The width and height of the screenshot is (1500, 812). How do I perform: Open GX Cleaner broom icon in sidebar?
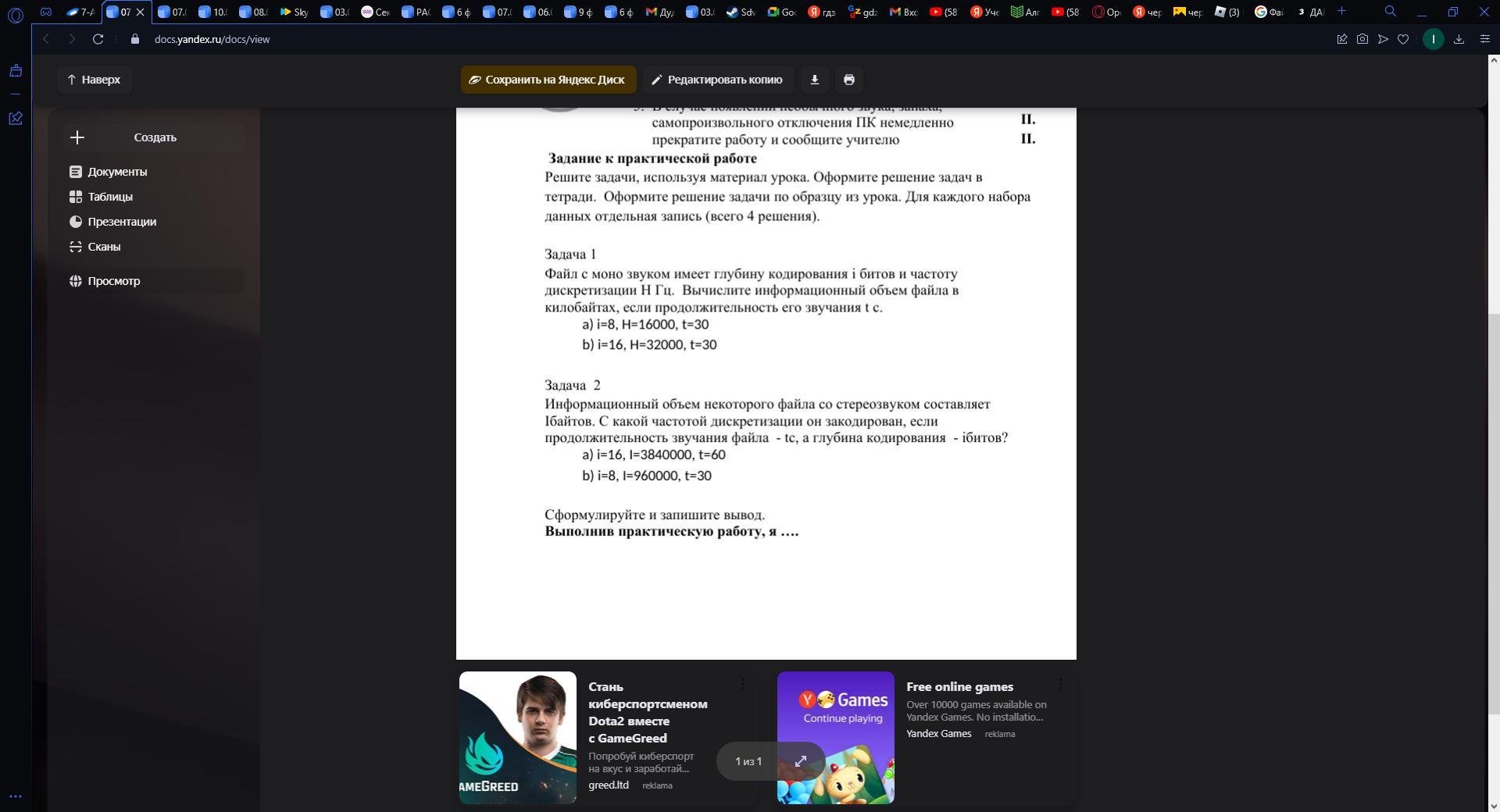[16, 71]
